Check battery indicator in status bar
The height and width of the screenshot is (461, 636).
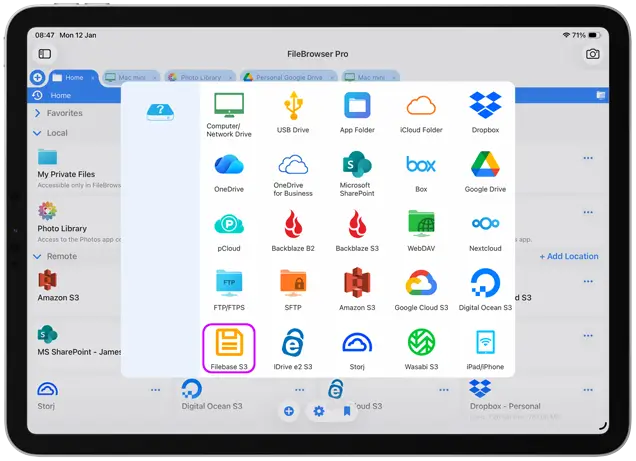pos(593,35)
